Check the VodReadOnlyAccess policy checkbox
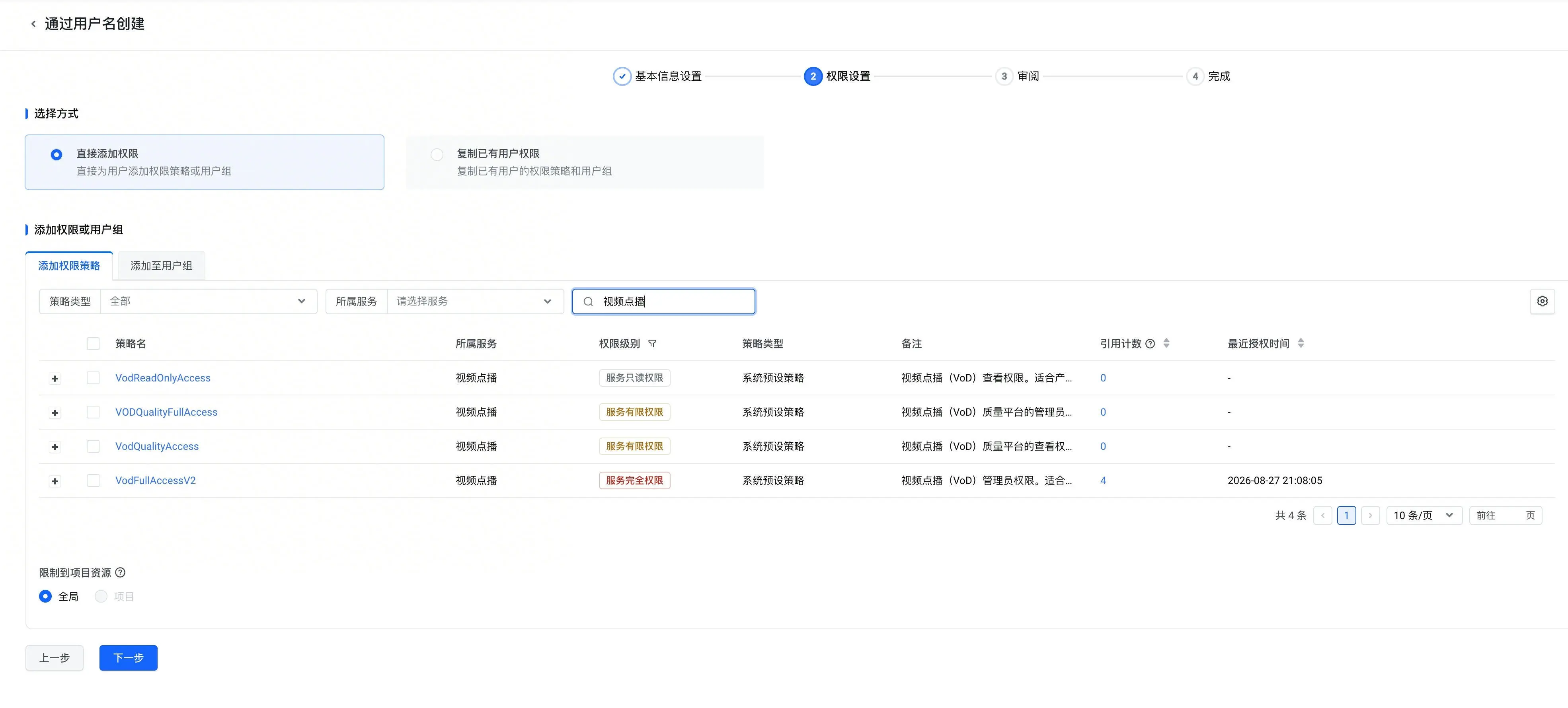Viewport: 1568px width, 708px height. pos(93,378)
